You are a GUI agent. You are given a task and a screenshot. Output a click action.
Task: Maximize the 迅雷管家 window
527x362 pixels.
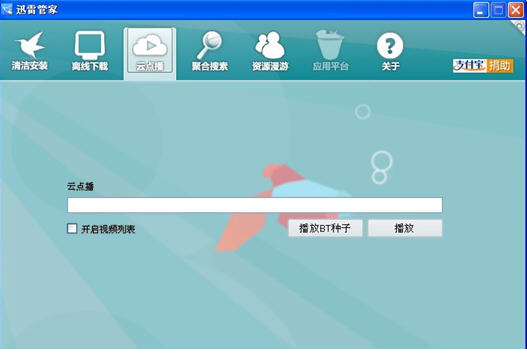(498, 10)
